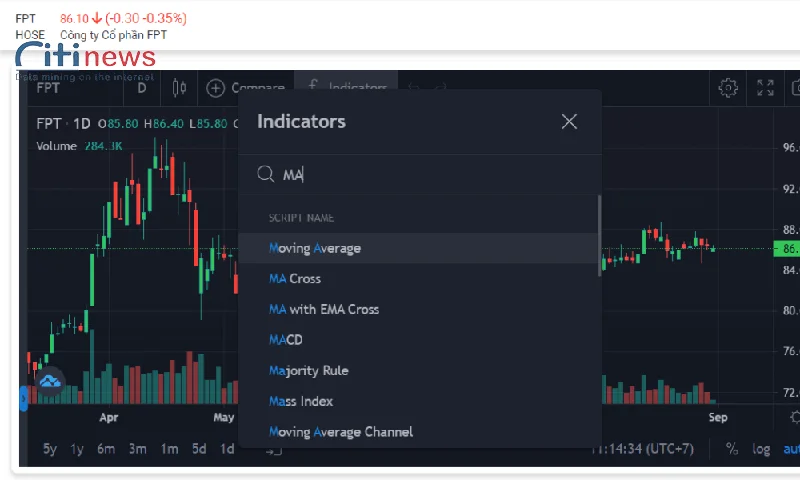
Task: Select the Mass Index indicator
Action: coord(418,401)
